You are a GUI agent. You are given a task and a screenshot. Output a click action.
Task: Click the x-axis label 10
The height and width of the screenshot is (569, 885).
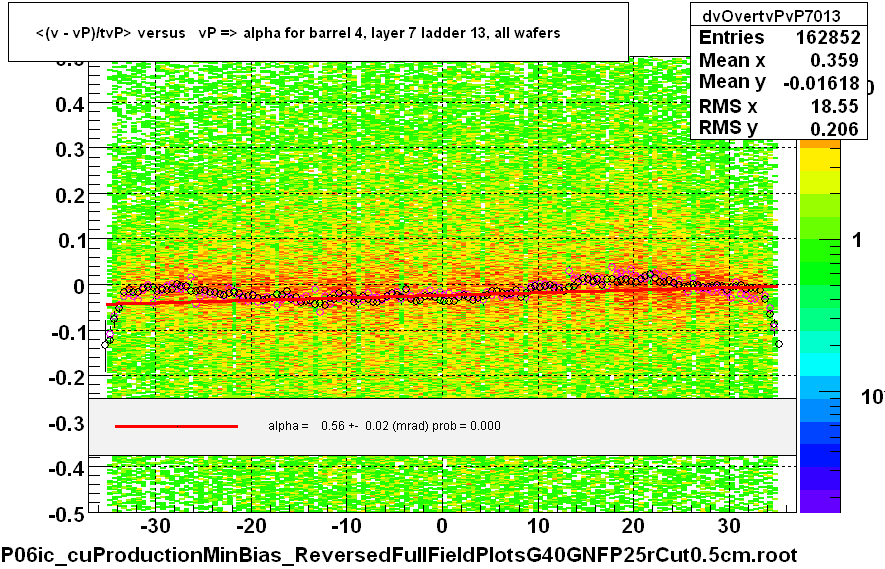538,526
